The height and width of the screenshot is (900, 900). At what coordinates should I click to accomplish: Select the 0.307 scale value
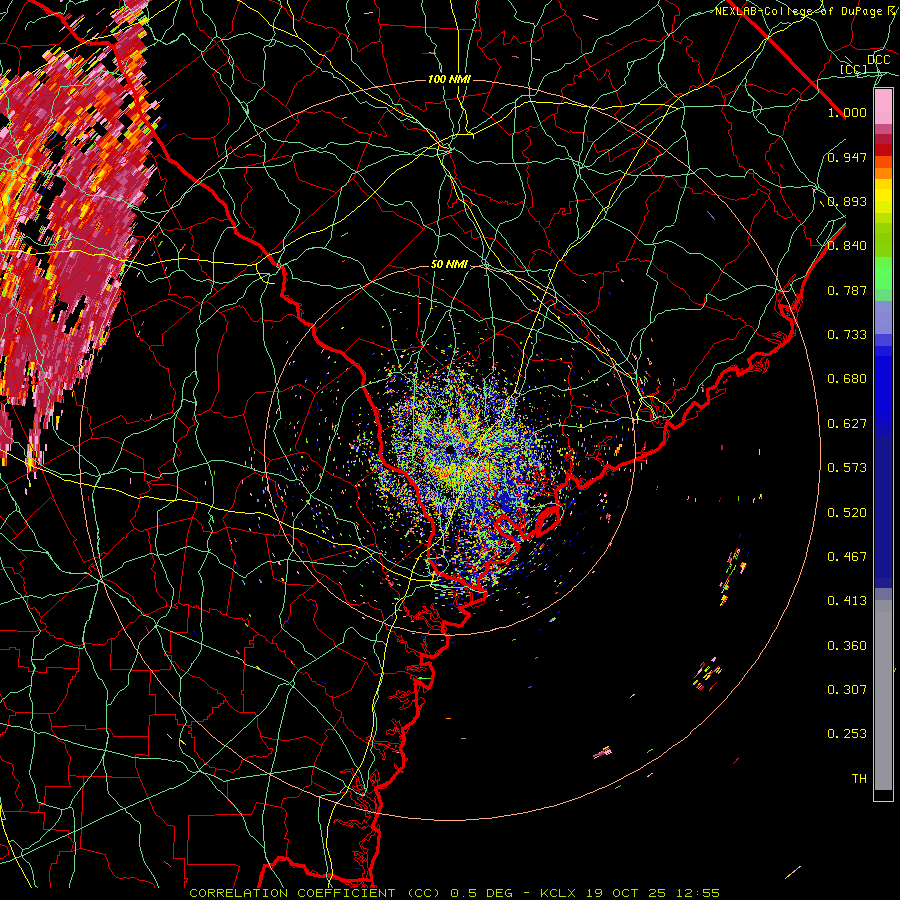point(847,690)
